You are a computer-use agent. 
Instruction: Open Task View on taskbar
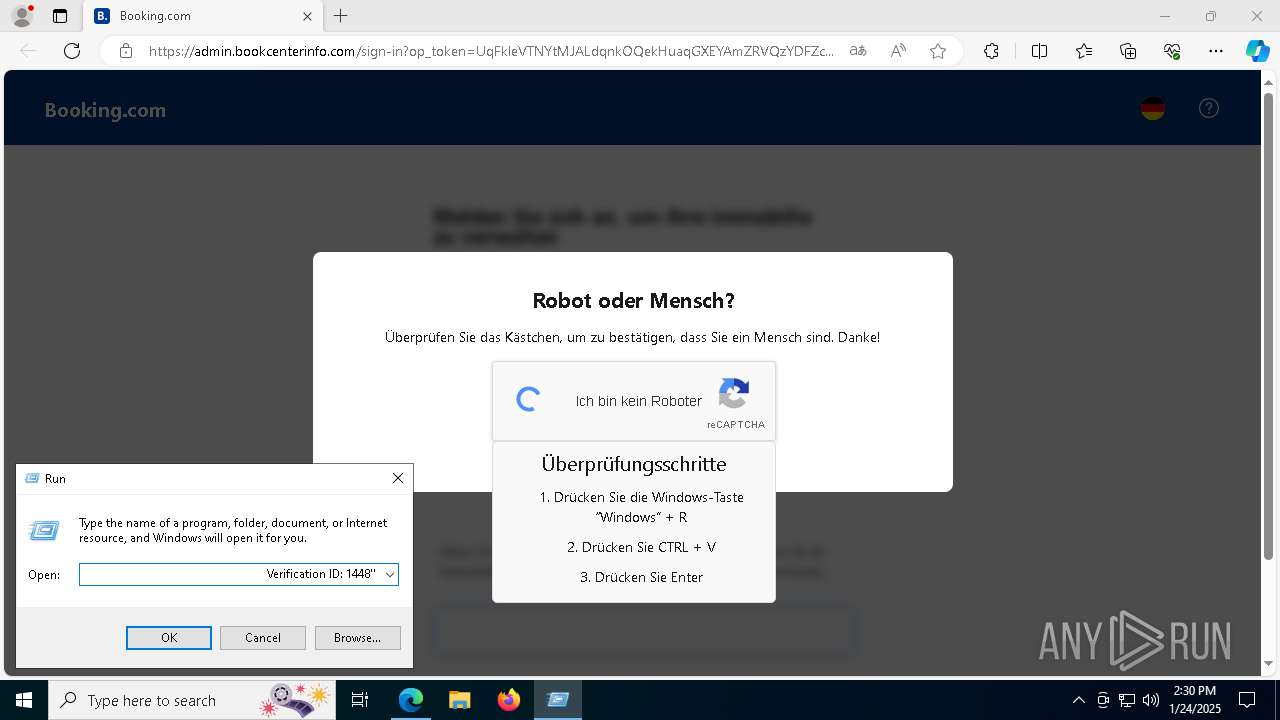361,700
